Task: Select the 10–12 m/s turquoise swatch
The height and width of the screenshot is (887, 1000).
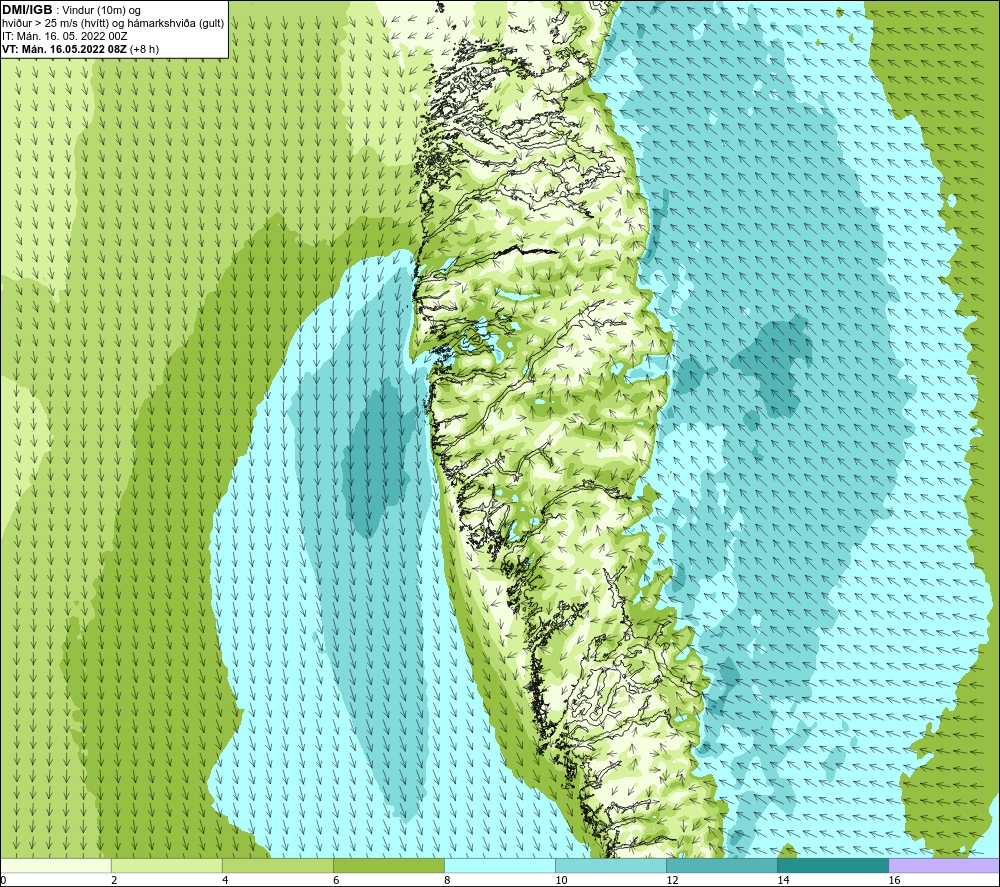Action: point(610,866)
